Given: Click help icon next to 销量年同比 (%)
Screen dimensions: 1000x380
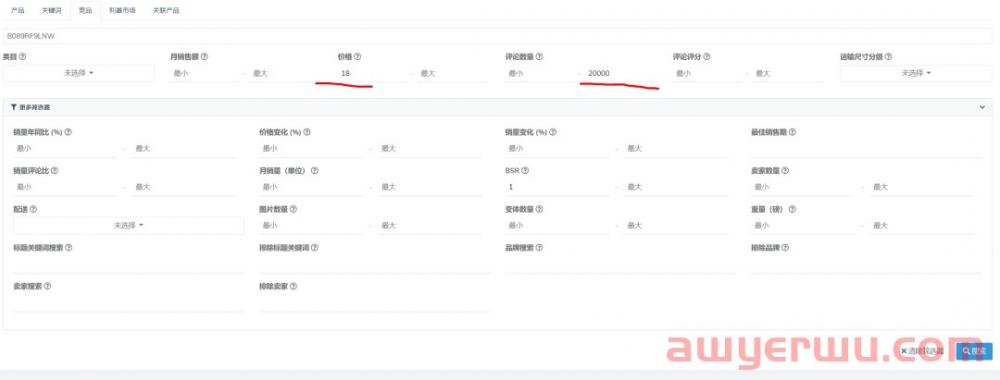Looking at the screenshot, I should pos(68,133).
